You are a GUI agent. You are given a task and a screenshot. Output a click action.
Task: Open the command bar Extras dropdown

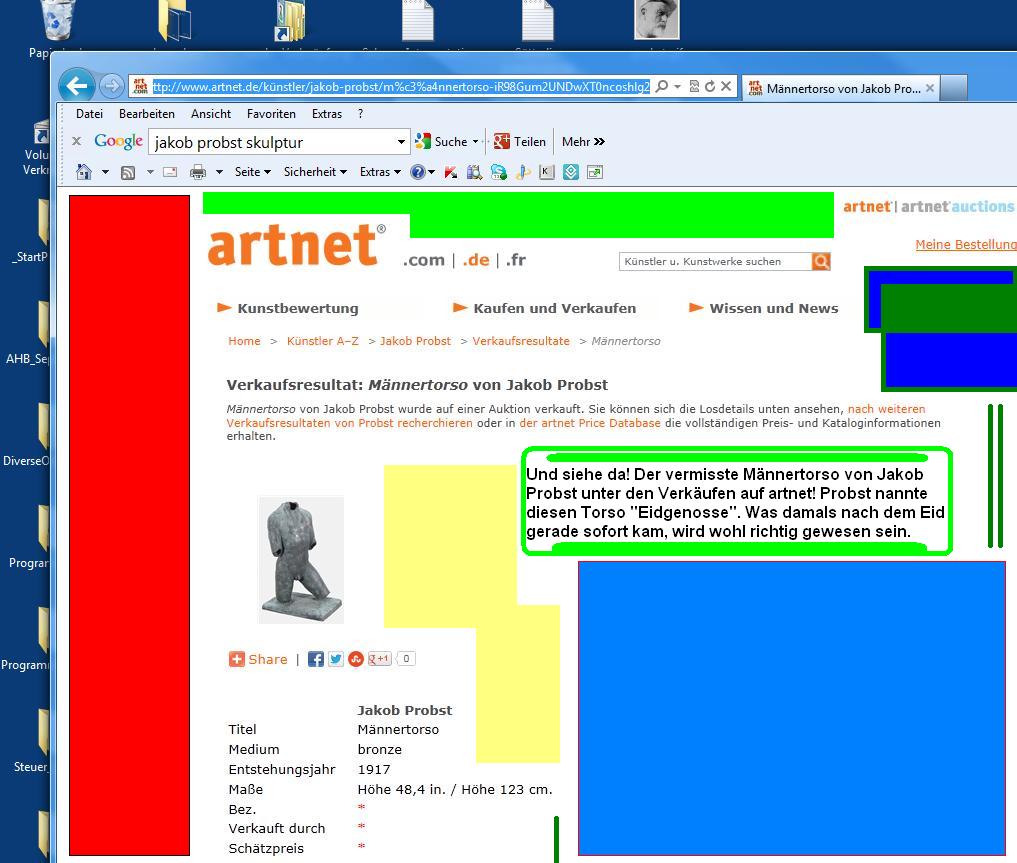coord(380,172)
